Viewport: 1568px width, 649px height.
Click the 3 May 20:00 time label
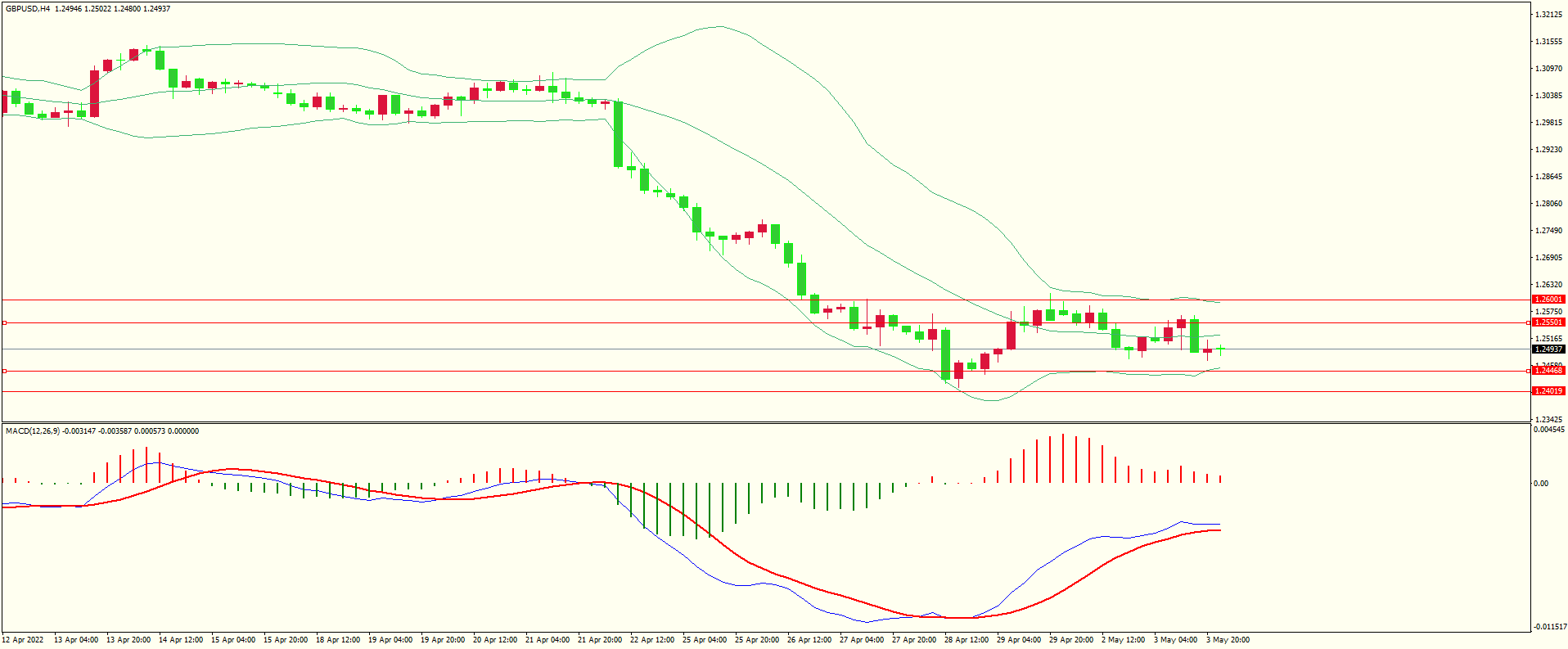click(1228, 640)
